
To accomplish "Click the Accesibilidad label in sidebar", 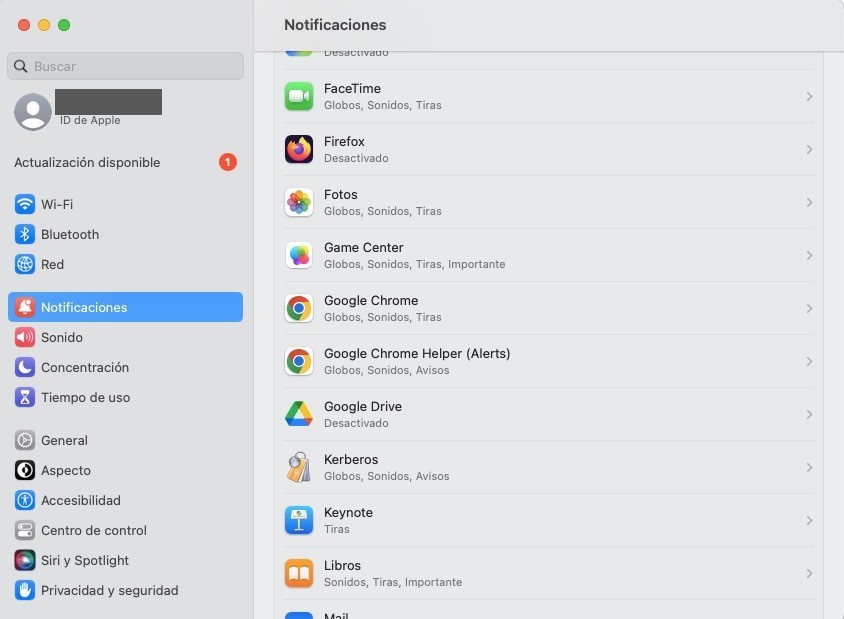I will click(81, 500).
